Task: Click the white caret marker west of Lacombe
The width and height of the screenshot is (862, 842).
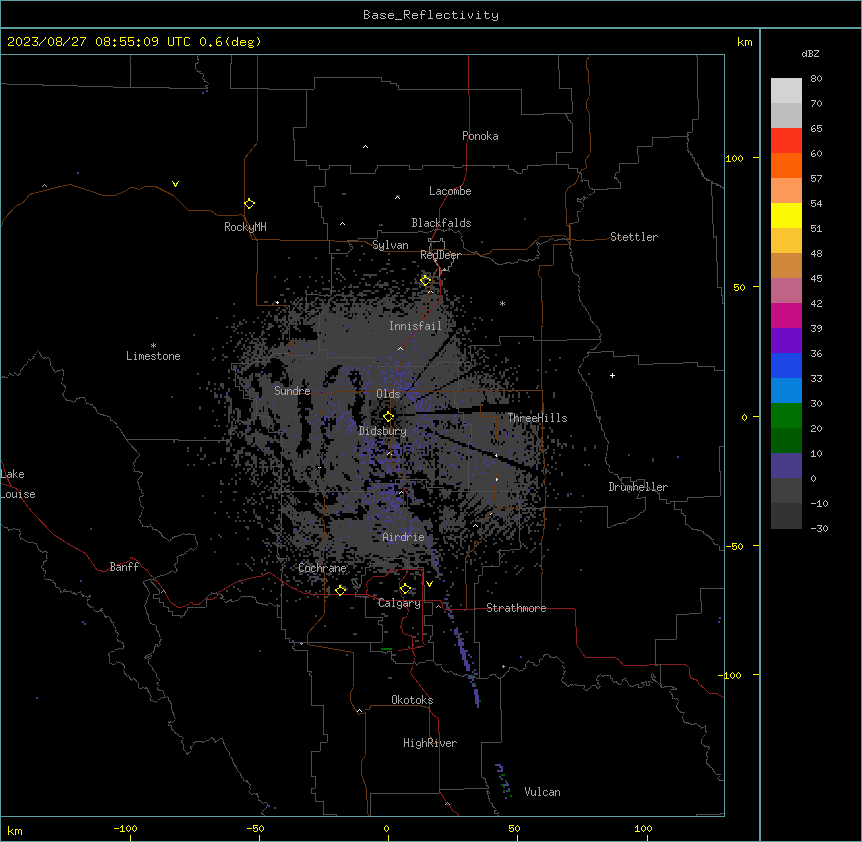Action: pos(397,197)
